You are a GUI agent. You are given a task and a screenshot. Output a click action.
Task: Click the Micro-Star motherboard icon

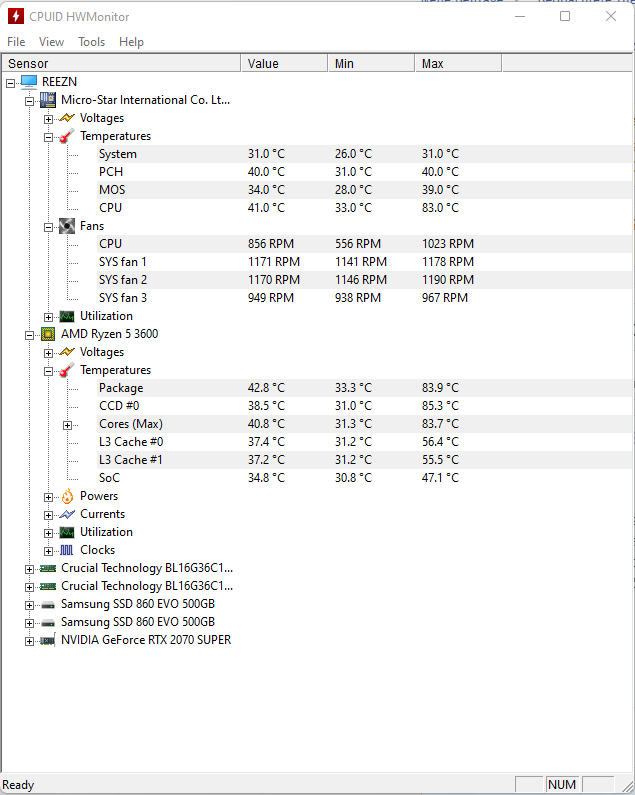(48, 100)
